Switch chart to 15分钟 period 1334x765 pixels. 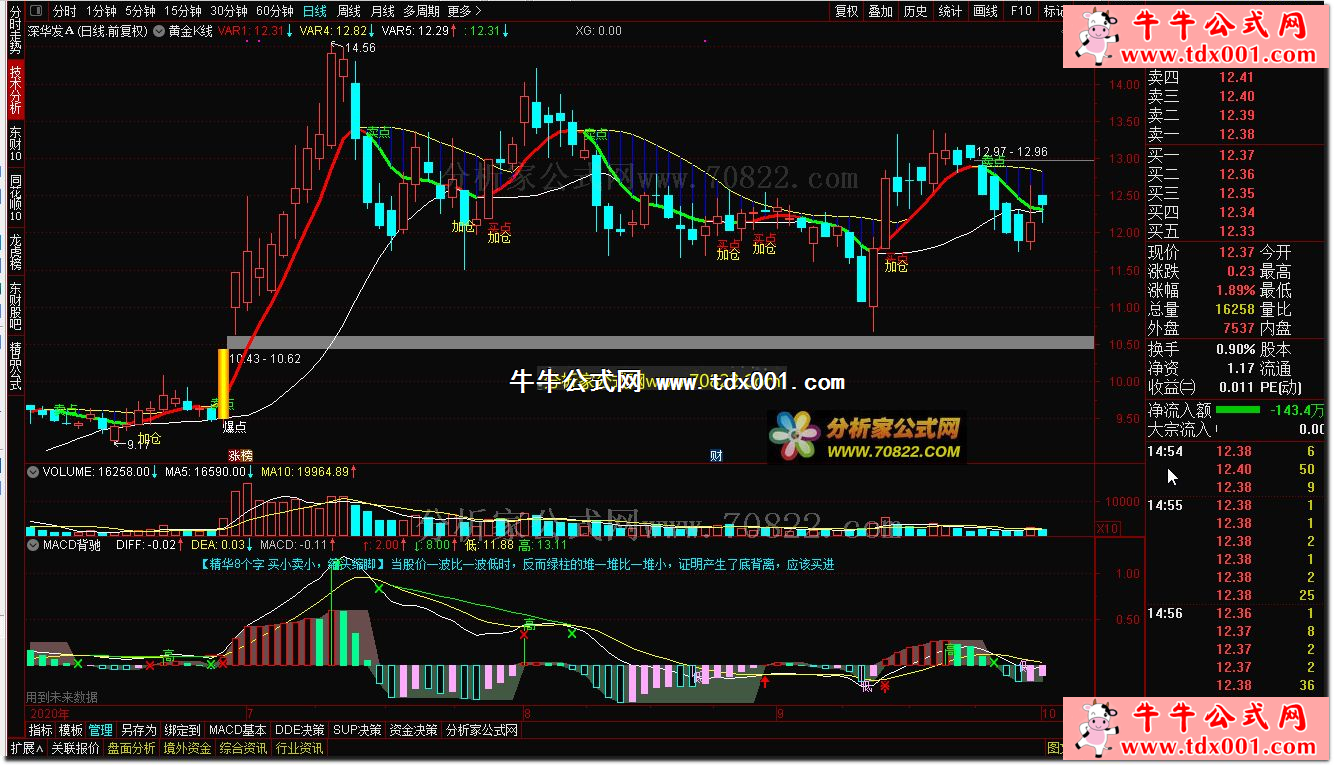coord(183,11)
